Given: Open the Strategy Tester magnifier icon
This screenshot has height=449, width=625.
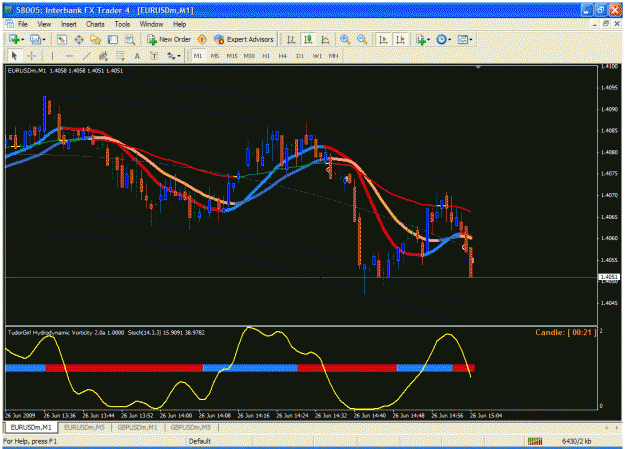Looking at the screenshot, I should pos(130,39).
